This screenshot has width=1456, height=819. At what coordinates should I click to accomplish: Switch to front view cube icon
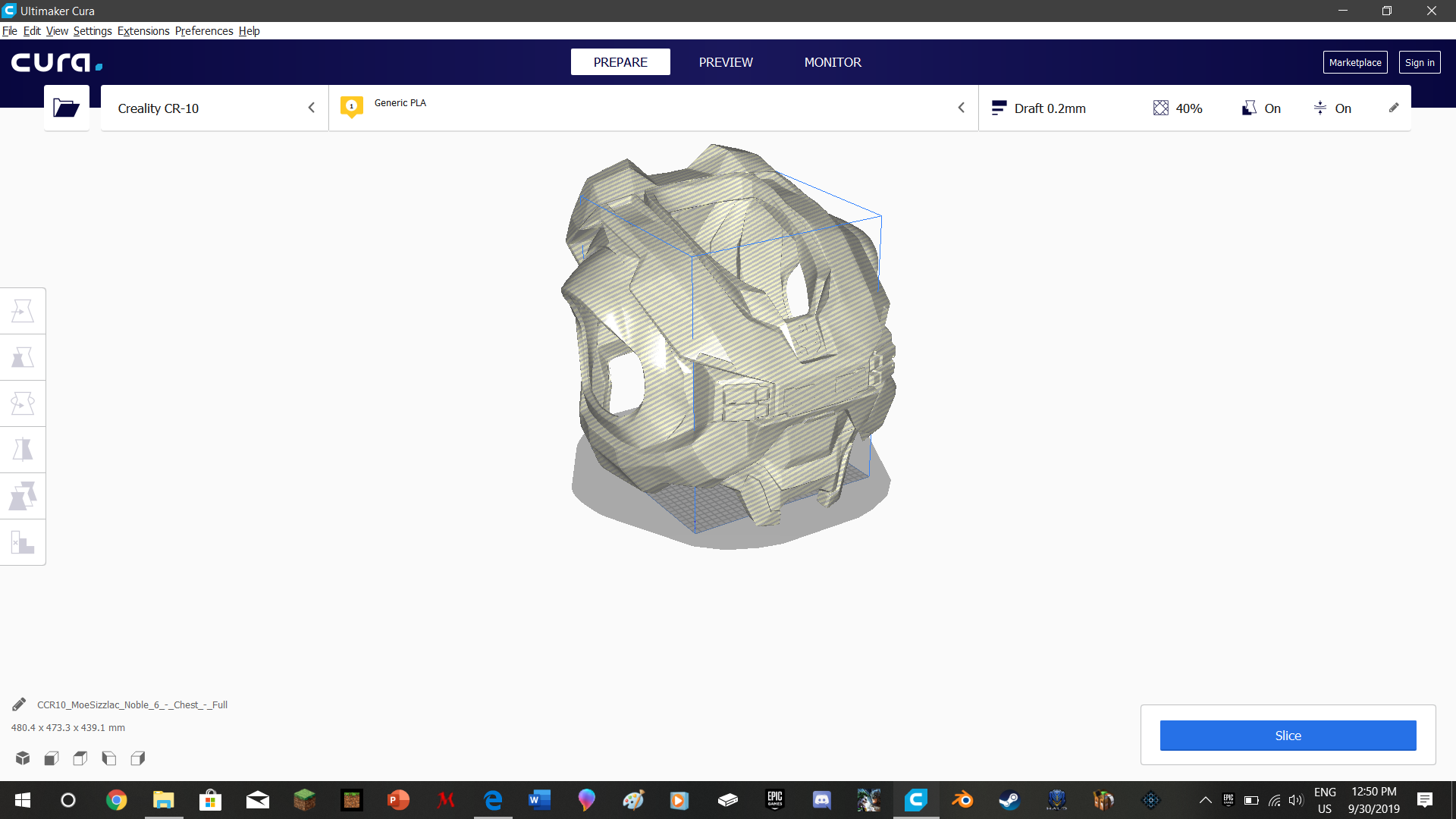[x=52, y=758]
